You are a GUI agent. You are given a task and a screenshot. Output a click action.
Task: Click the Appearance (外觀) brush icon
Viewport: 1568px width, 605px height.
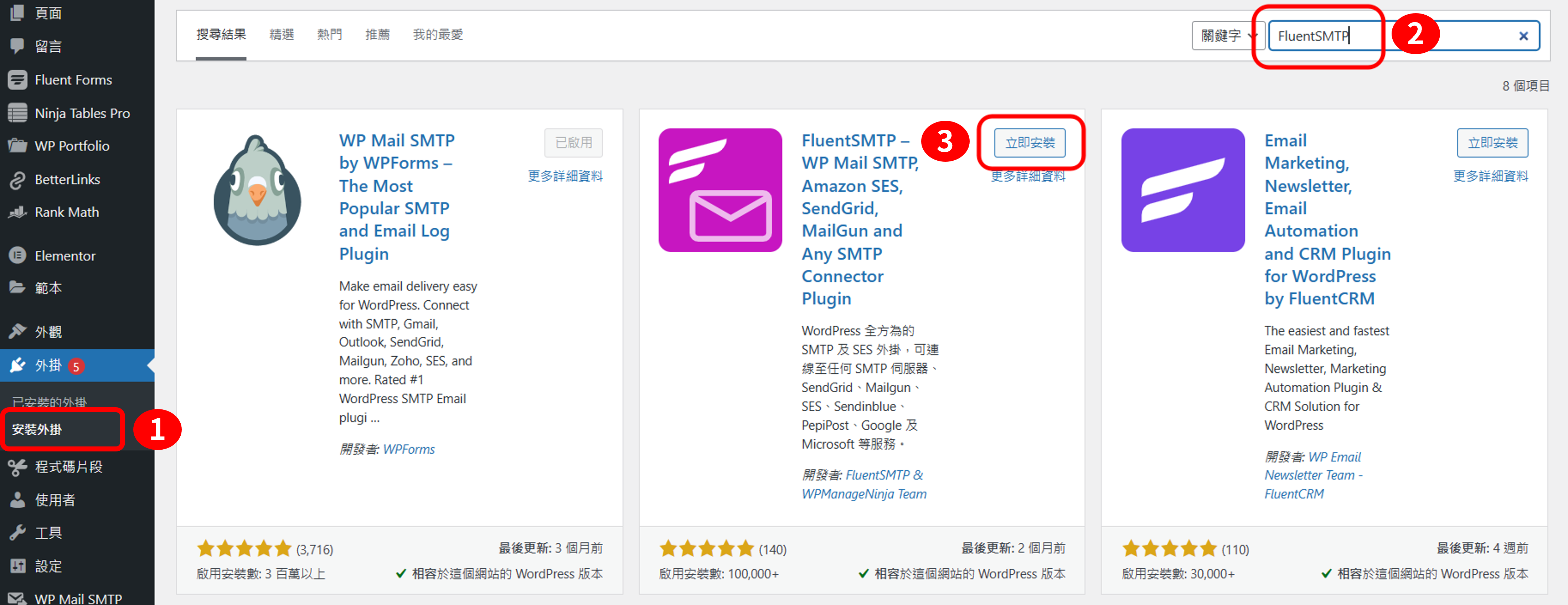(17, 332)
